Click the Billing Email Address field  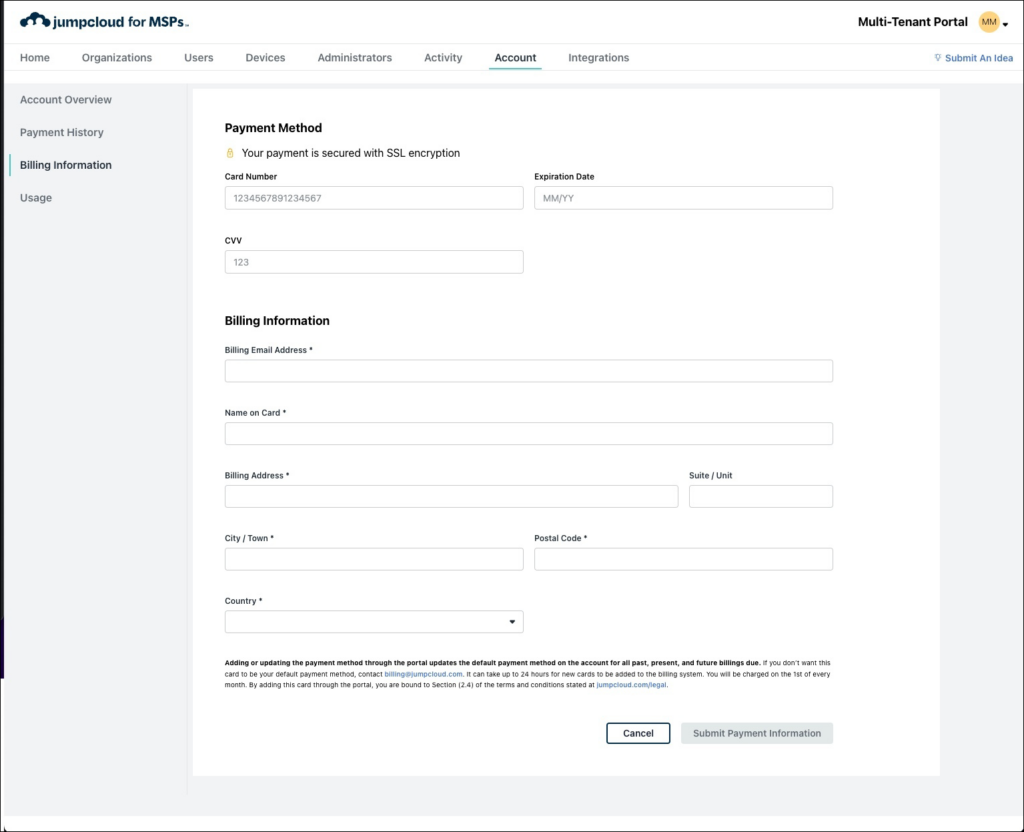(x=528, y=371)
